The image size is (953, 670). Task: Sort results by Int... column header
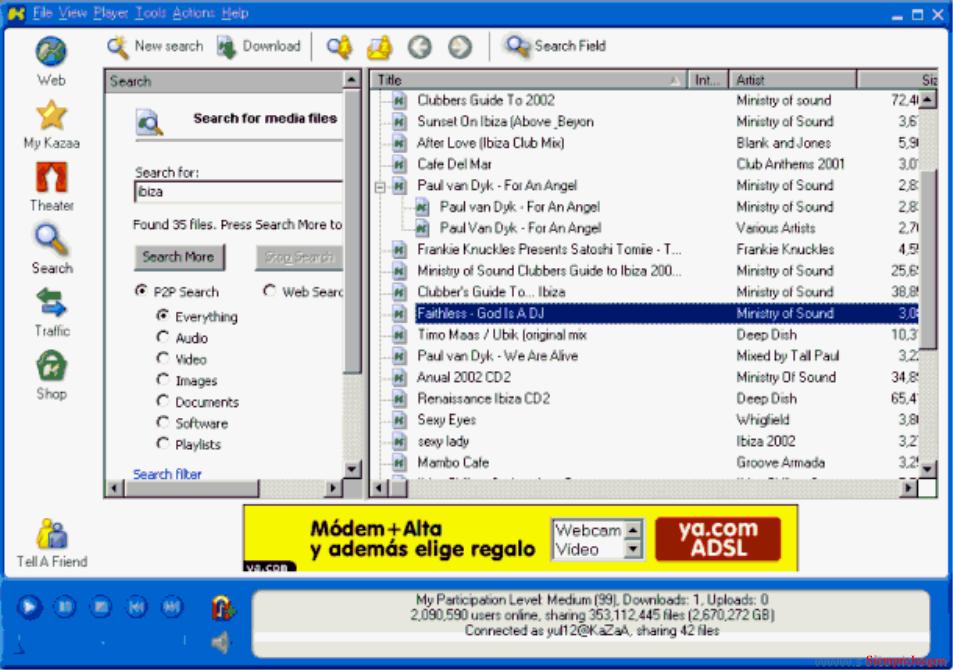(x=707, y=80)
